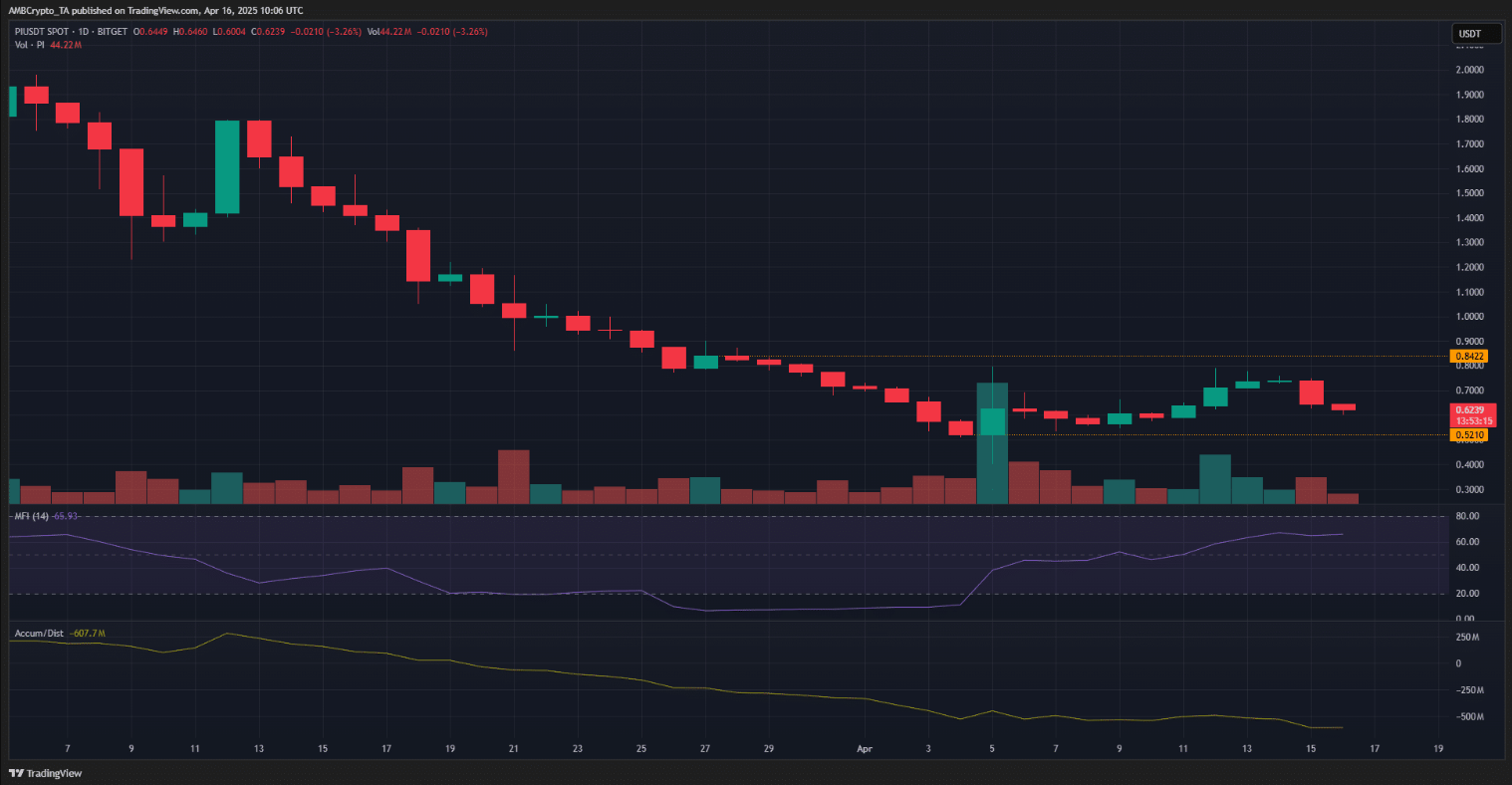1512x785 pixels.
Task: Click the -500M label on Accum/Dist scale
Action: [1468, 717]
